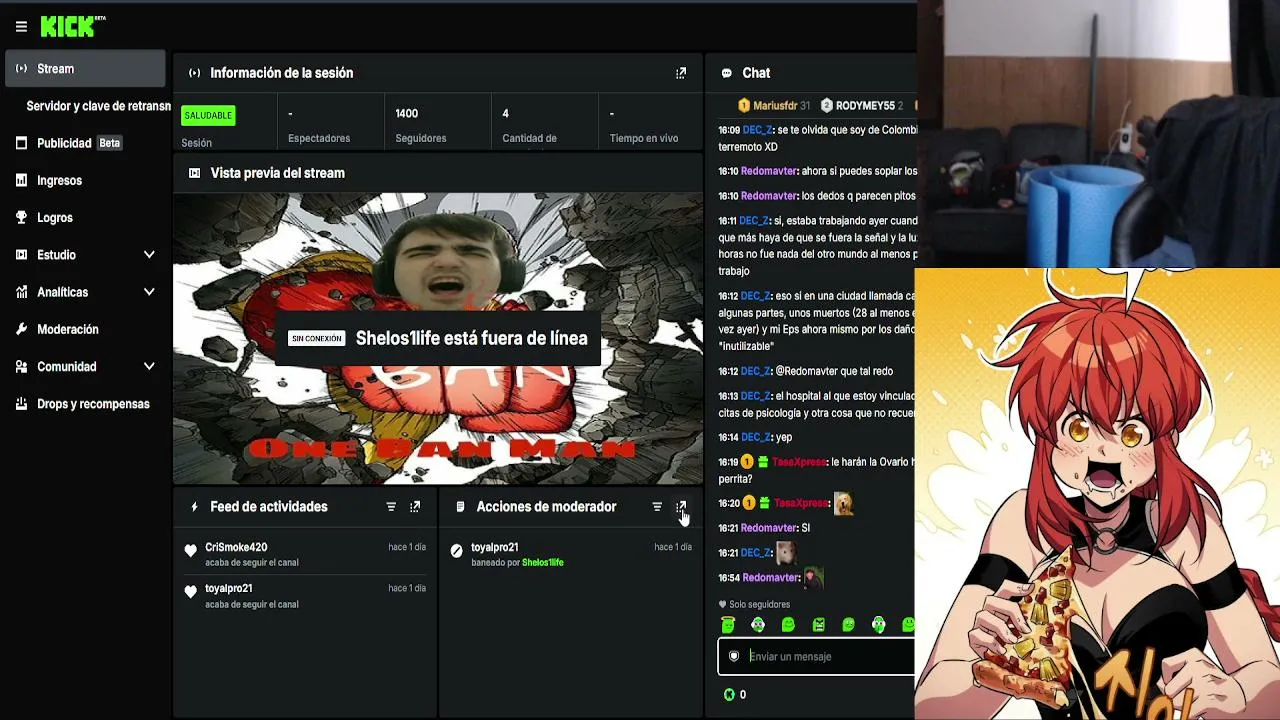Insert the angry square-face emote

coord(818,625)
